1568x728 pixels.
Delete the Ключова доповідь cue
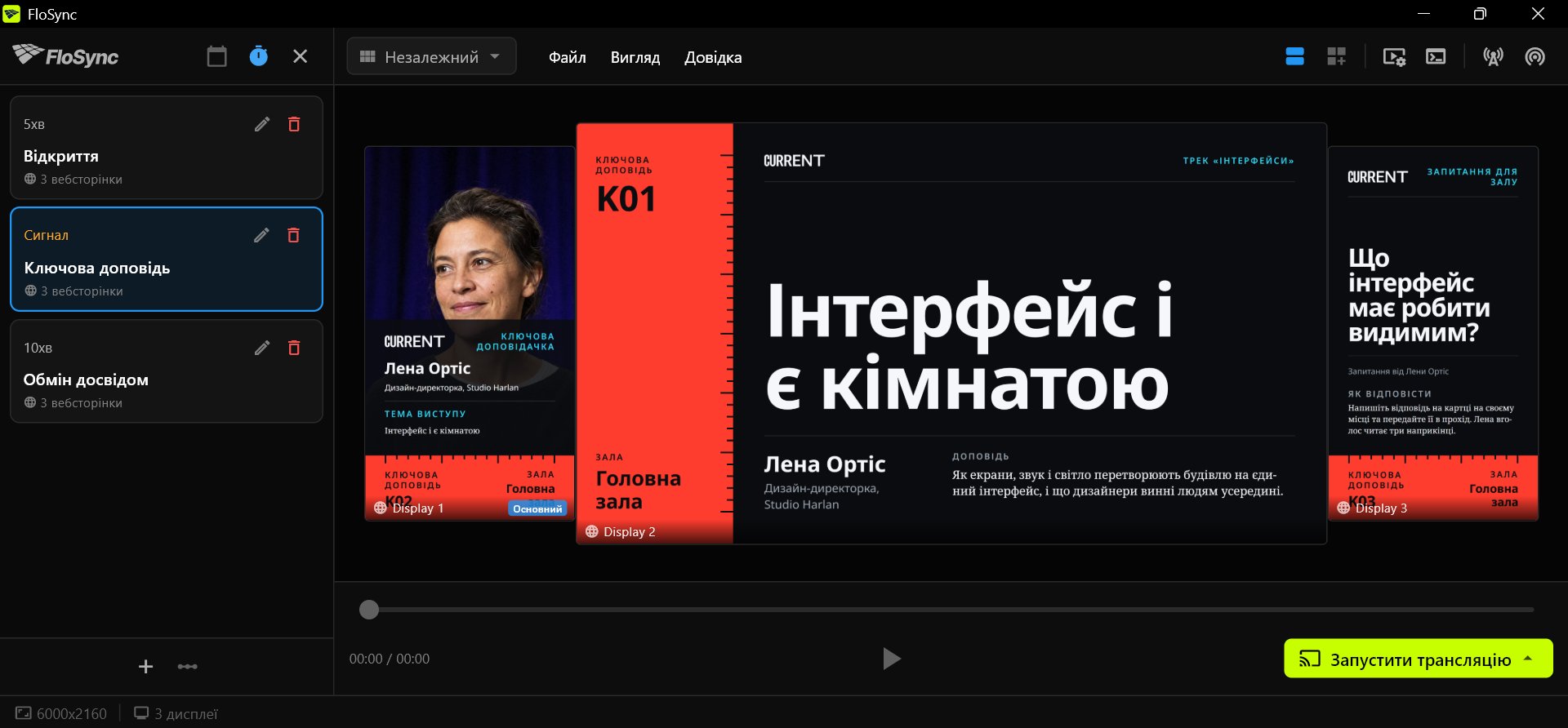pyautogui.click(x=293, y=235)
